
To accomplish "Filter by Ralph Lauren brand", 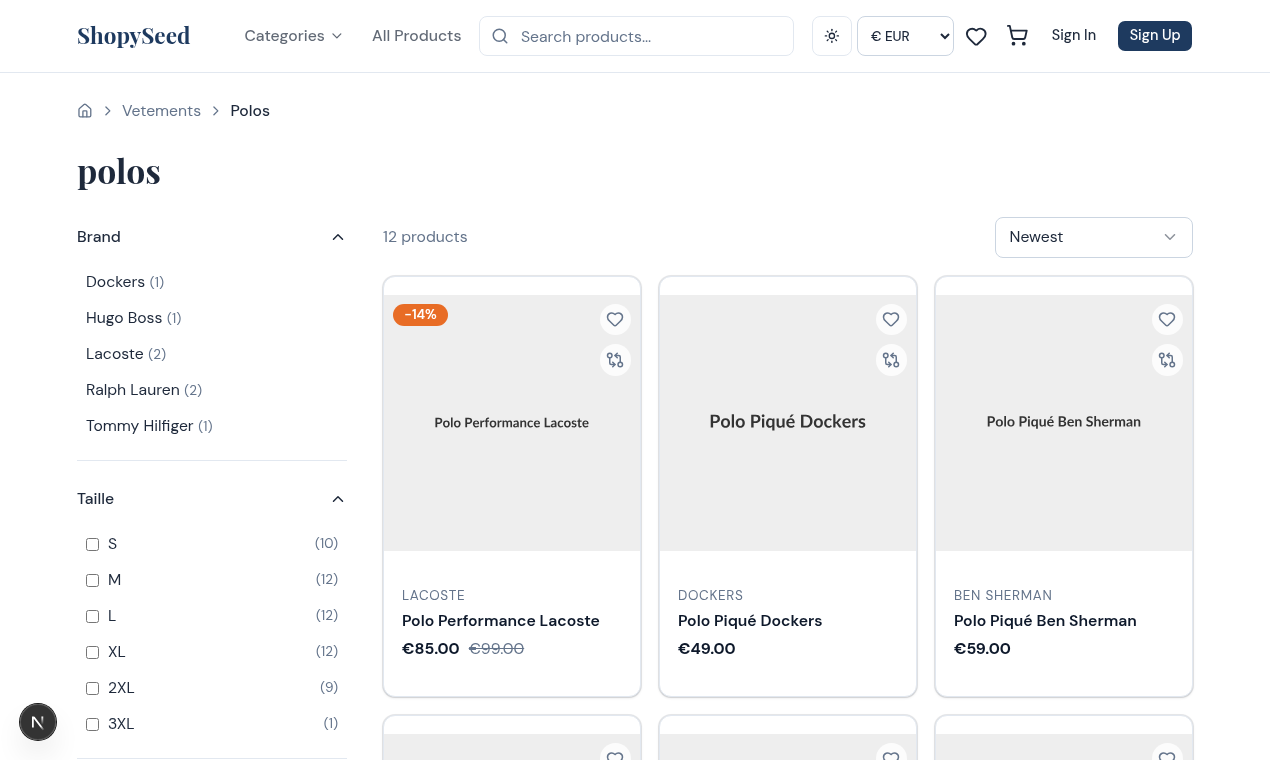I will [x=133, y=390].
